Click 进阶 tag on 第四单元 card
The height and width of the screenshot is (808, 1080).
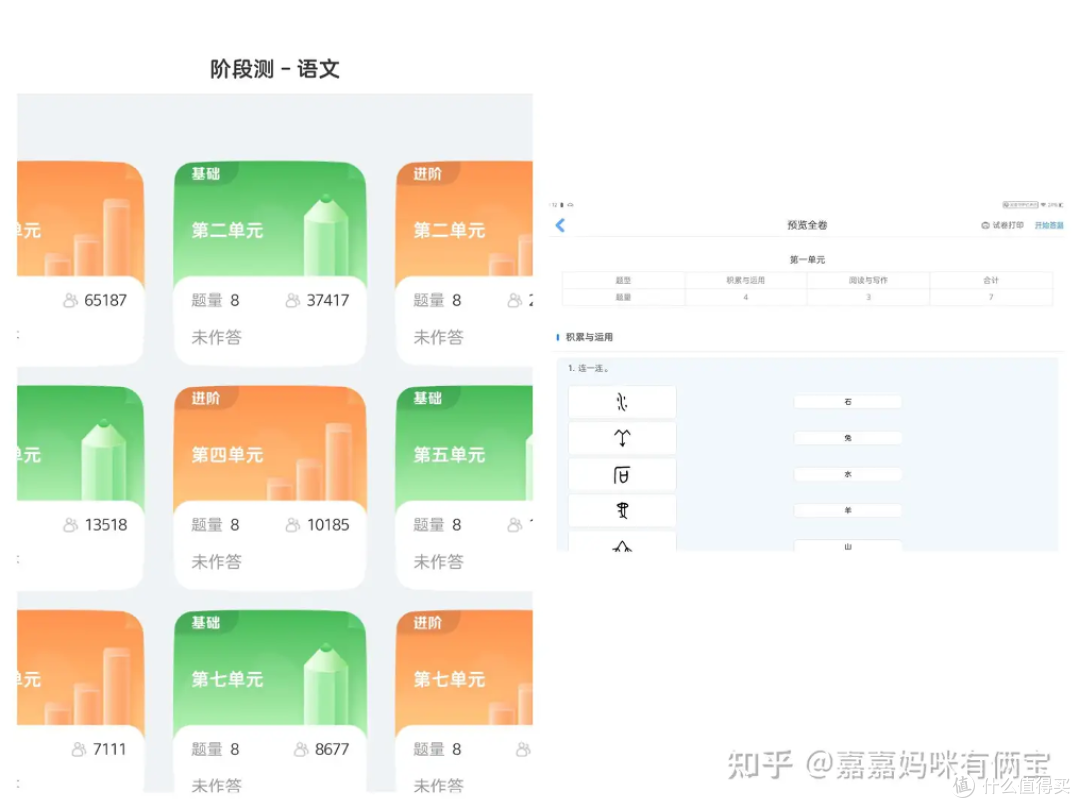click(205, 398)
